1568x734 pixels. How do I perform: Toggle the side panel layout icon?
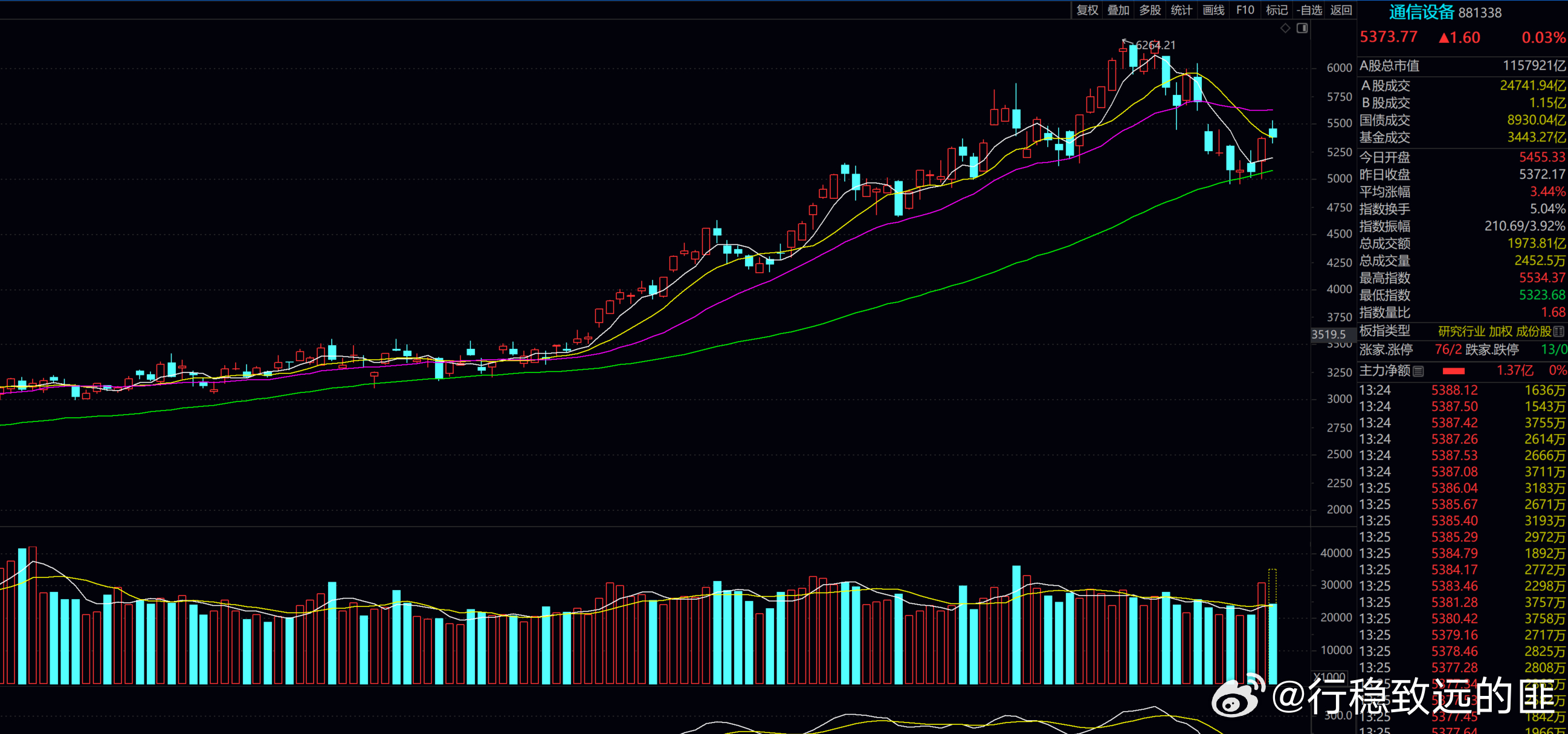click(x=1302, y=28)
